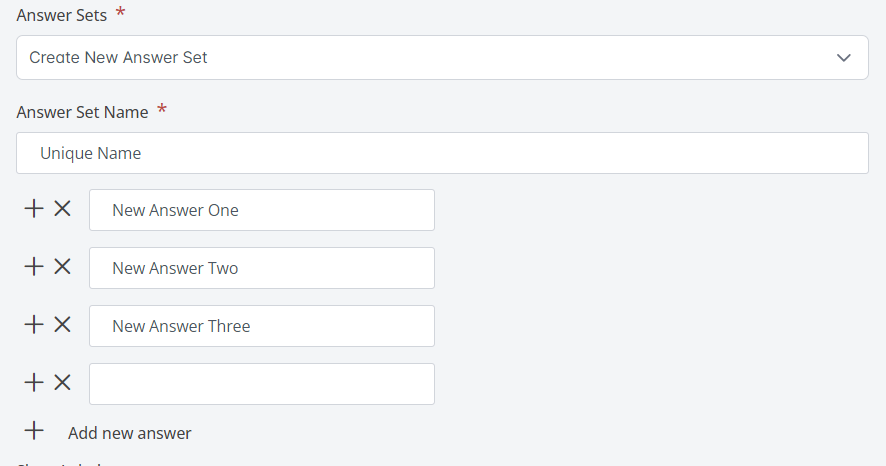Click into the New Answer Three field
This screenshot has width=886, height=466.
coord(262,326)
